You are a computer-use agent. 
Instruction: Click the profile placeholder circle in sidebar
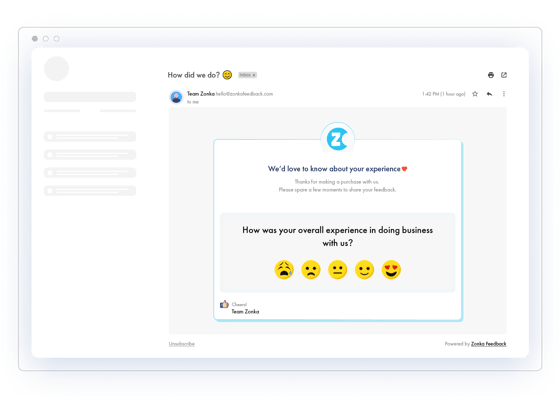click(x=56, y=69)
